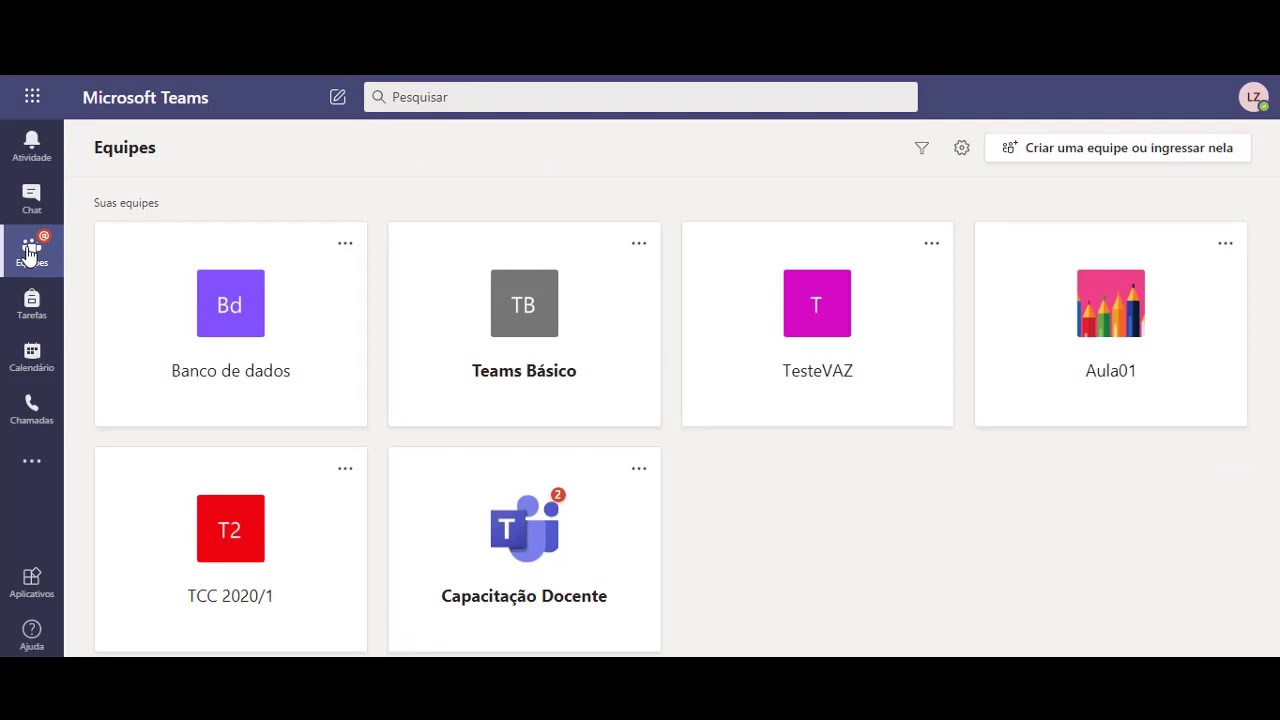Screen dimensions: 1280x720
Task: Click Criar uma equipe ou ingressar nela
Action: coord(1118,148)
